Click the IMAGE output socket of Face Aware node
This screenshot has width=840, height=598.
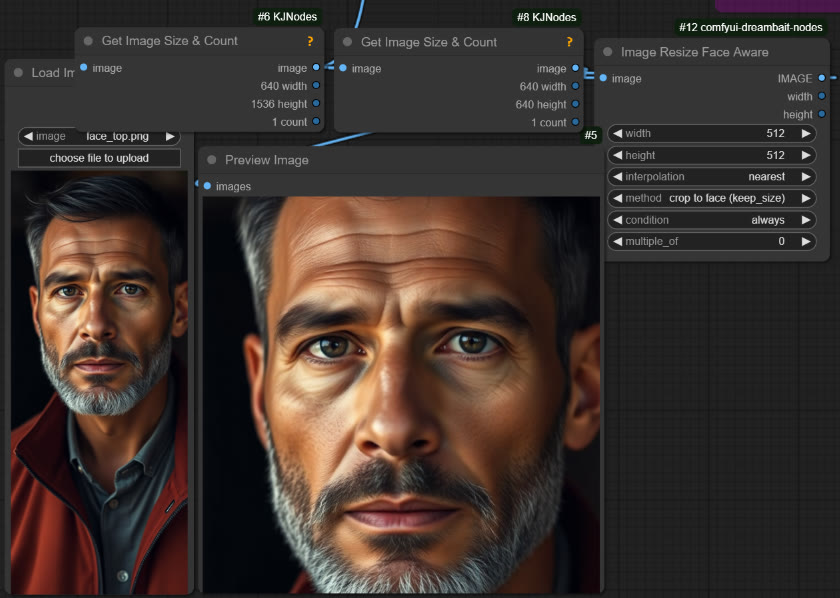click(x=822, y=78)
